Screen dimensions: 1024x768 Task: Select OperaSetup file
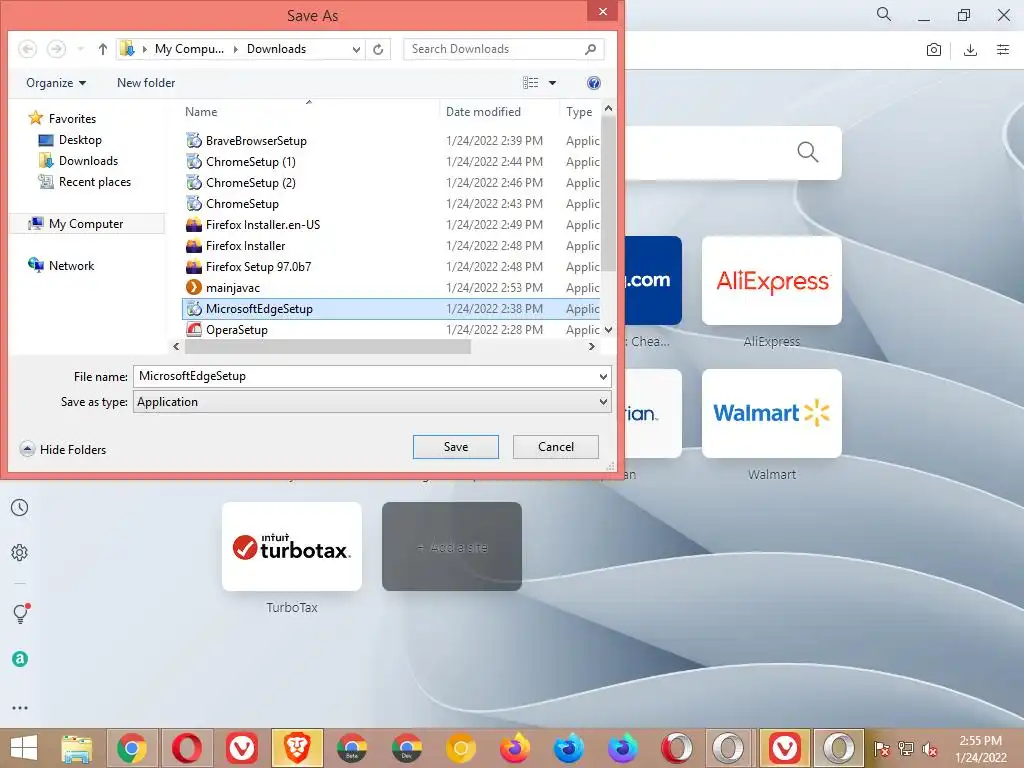point(236,330)
